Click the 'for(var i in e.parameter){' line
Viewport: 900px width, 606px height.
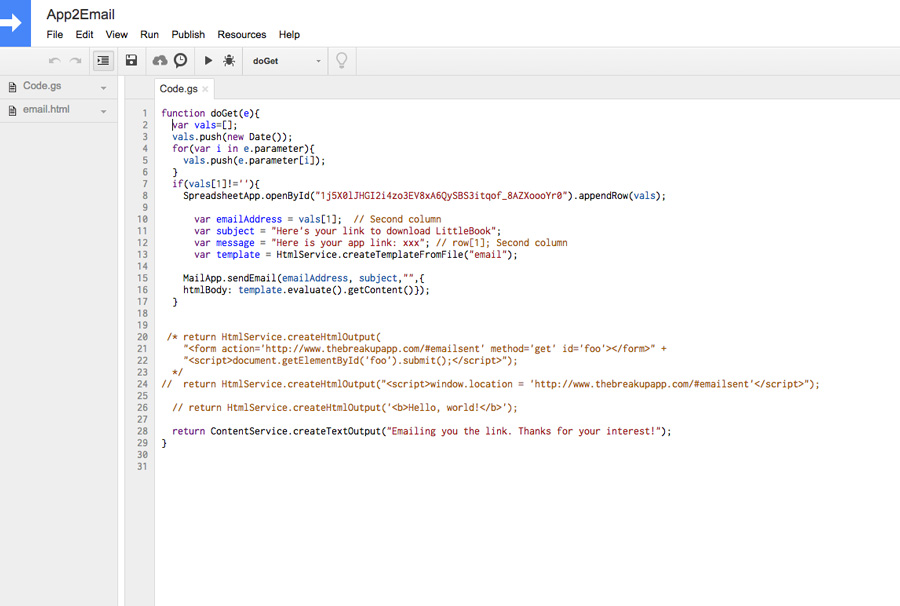pos(243,149)
